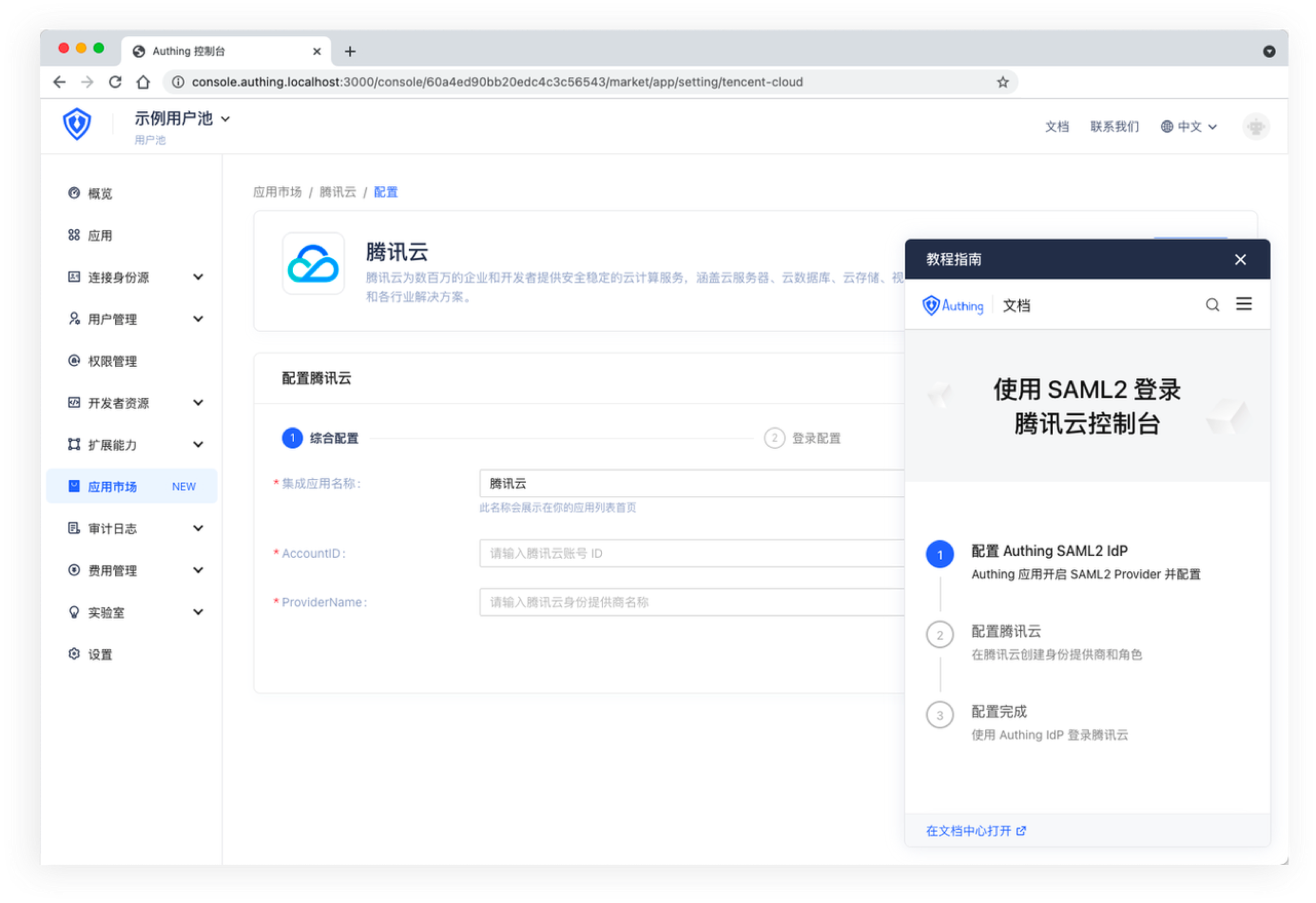Viewport: 1316px width, 903px height.
Task: Click the 文档 label in docs panel
Action: pos(1016,306)
